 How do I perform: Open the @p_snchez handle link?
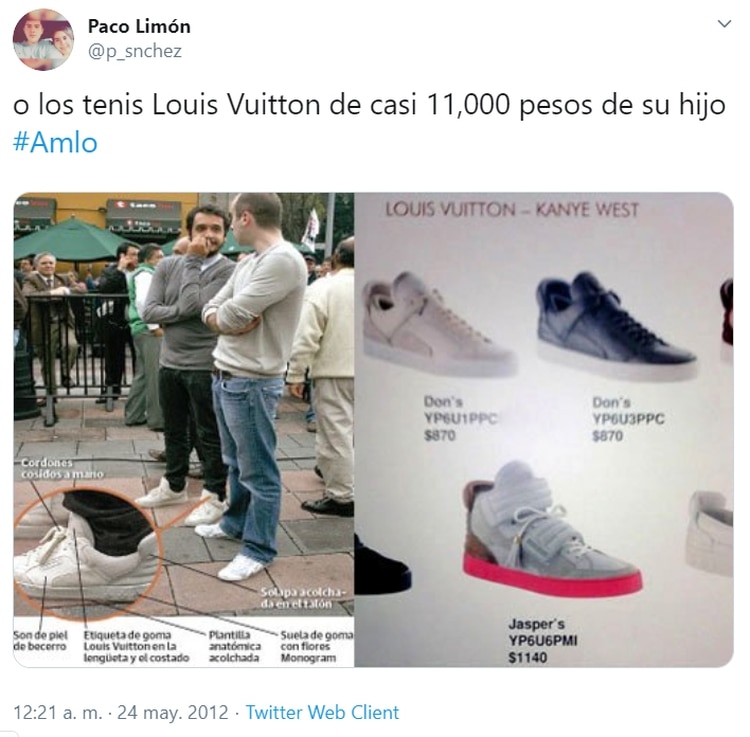click(x=135, y=51)
